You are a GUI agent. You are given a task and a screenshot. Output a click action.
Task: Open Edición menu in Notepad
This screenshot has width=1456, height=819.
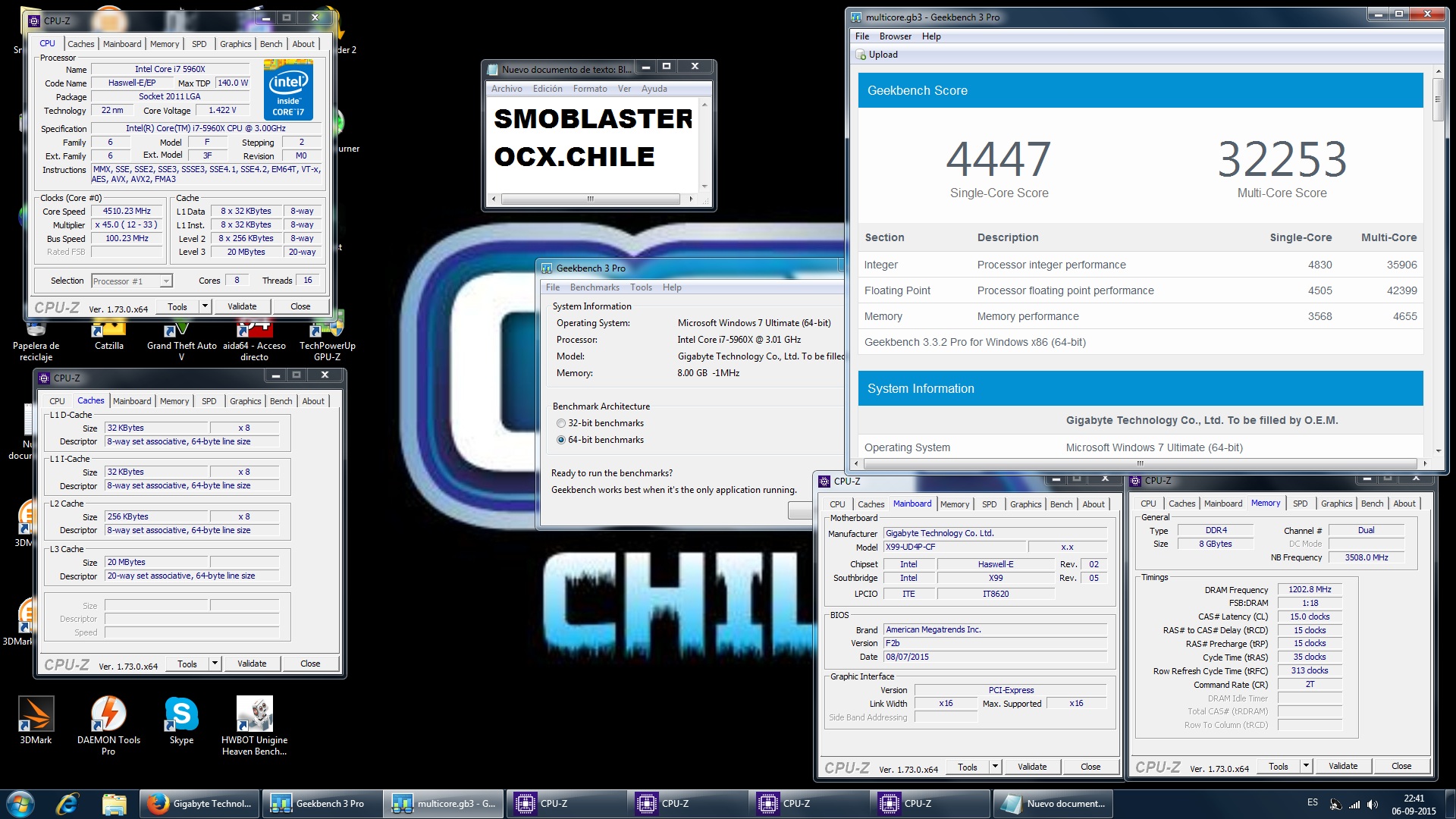548,89
